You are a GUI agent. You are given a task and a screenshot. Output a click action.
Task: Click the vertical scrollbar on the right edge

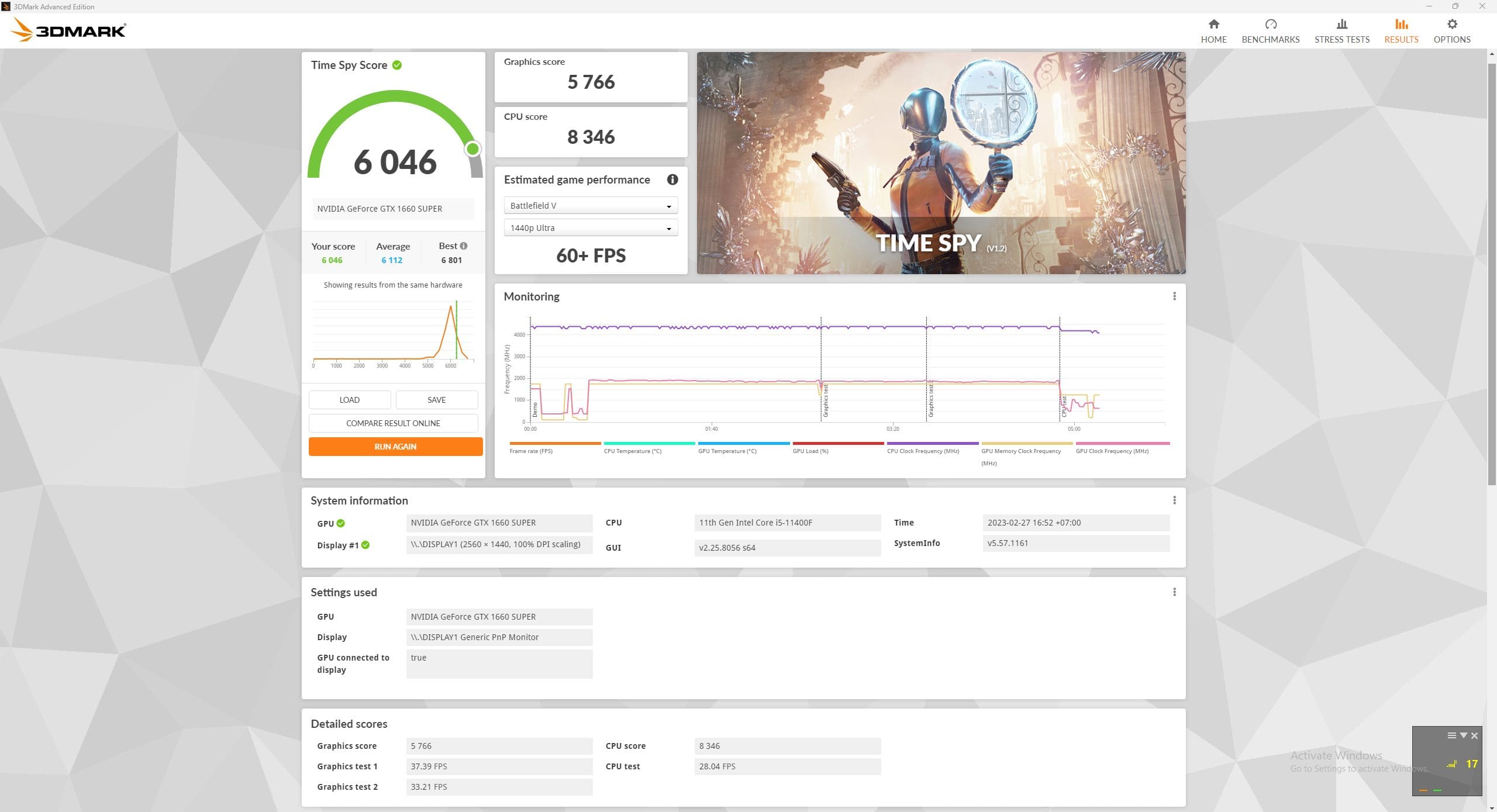(1491, 274)
